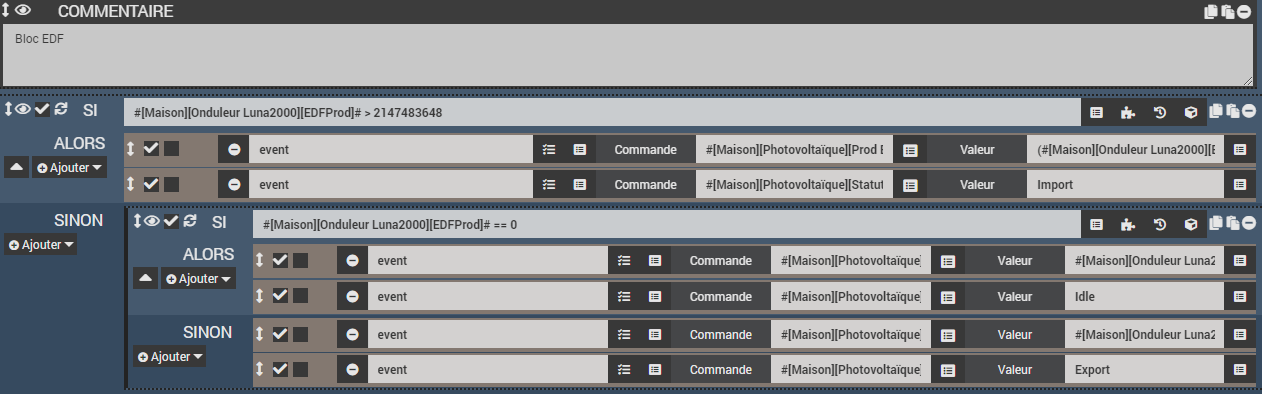Copy the COMMENTAIRE block

[1212, 12]
